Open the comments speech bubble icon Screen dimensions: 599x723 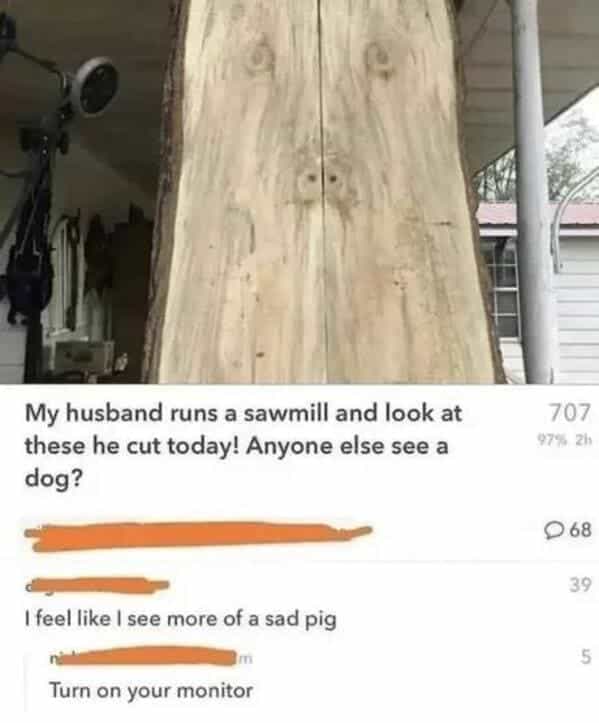(x=552, y=531)
